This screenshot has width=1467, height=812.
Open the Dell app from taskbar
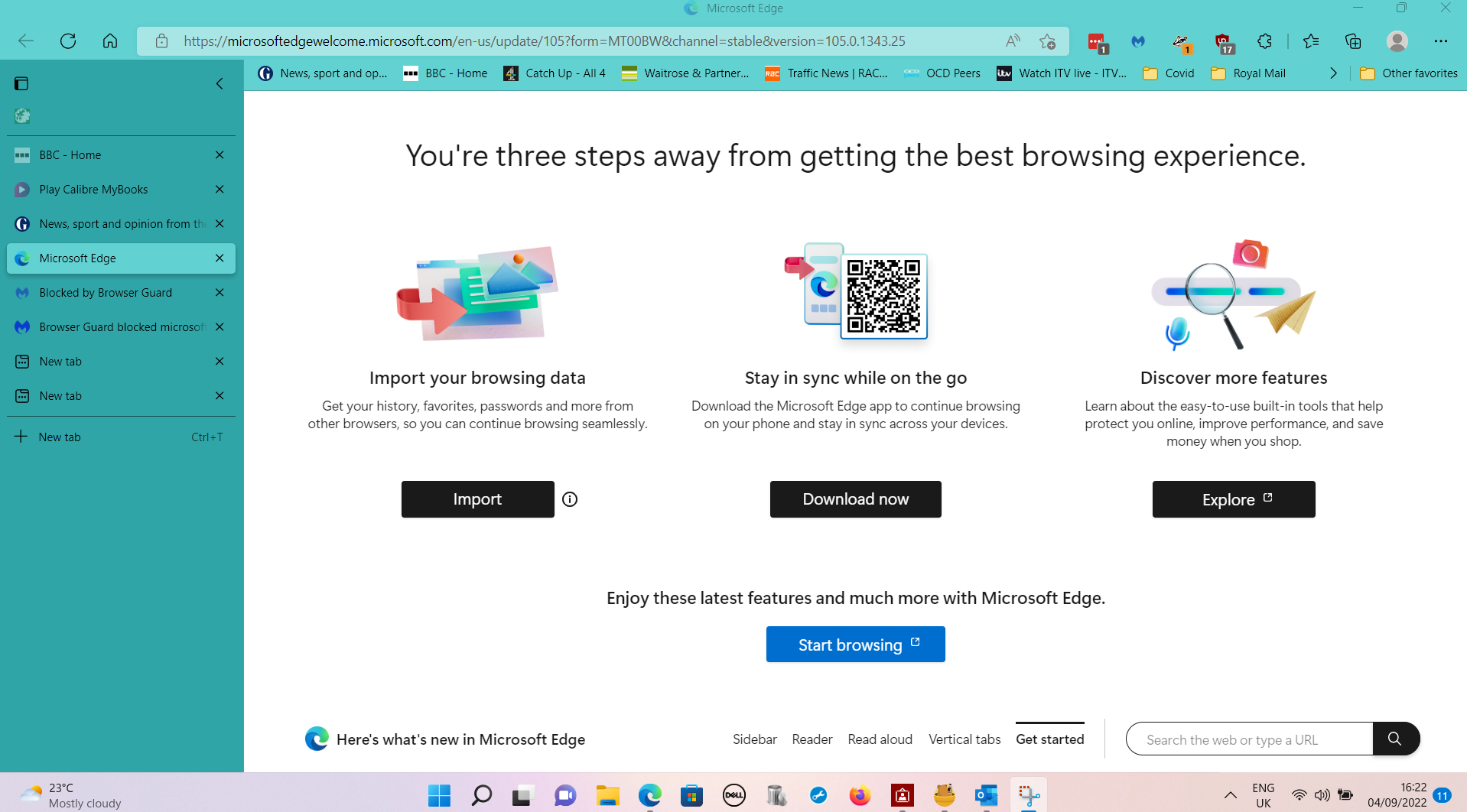(x=733, y=796)
